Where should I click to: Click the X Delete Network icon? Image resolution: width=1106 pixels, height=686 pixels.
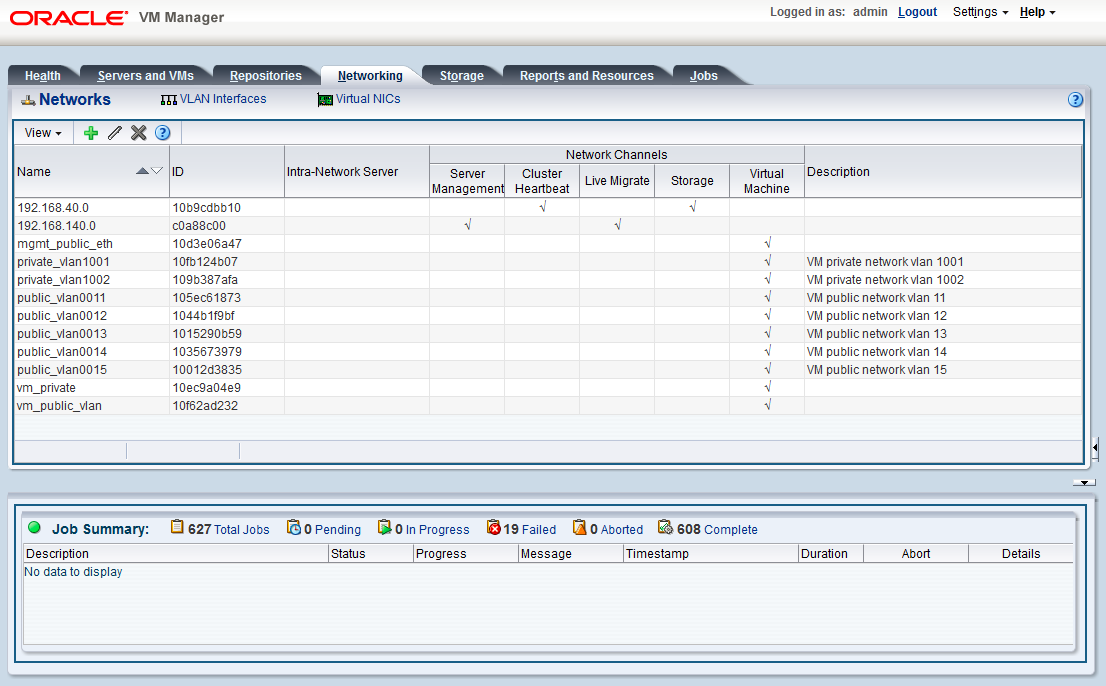(x=138, y=132)
